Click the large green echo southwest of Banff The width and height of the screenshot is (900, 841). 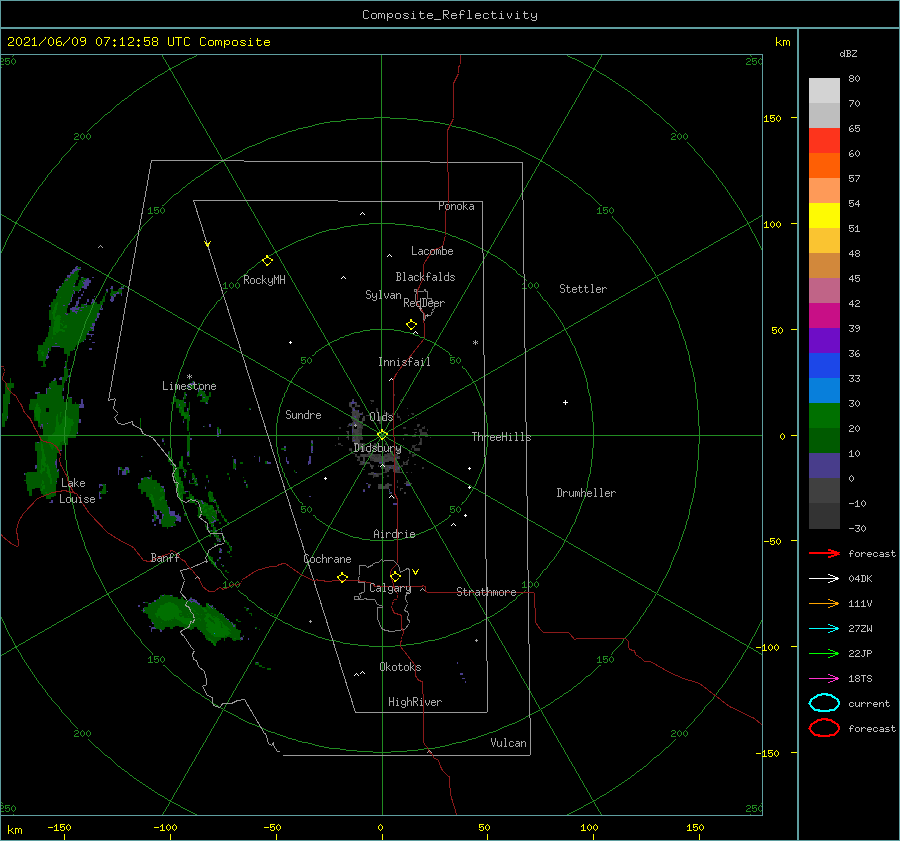(x=192, y=618)
